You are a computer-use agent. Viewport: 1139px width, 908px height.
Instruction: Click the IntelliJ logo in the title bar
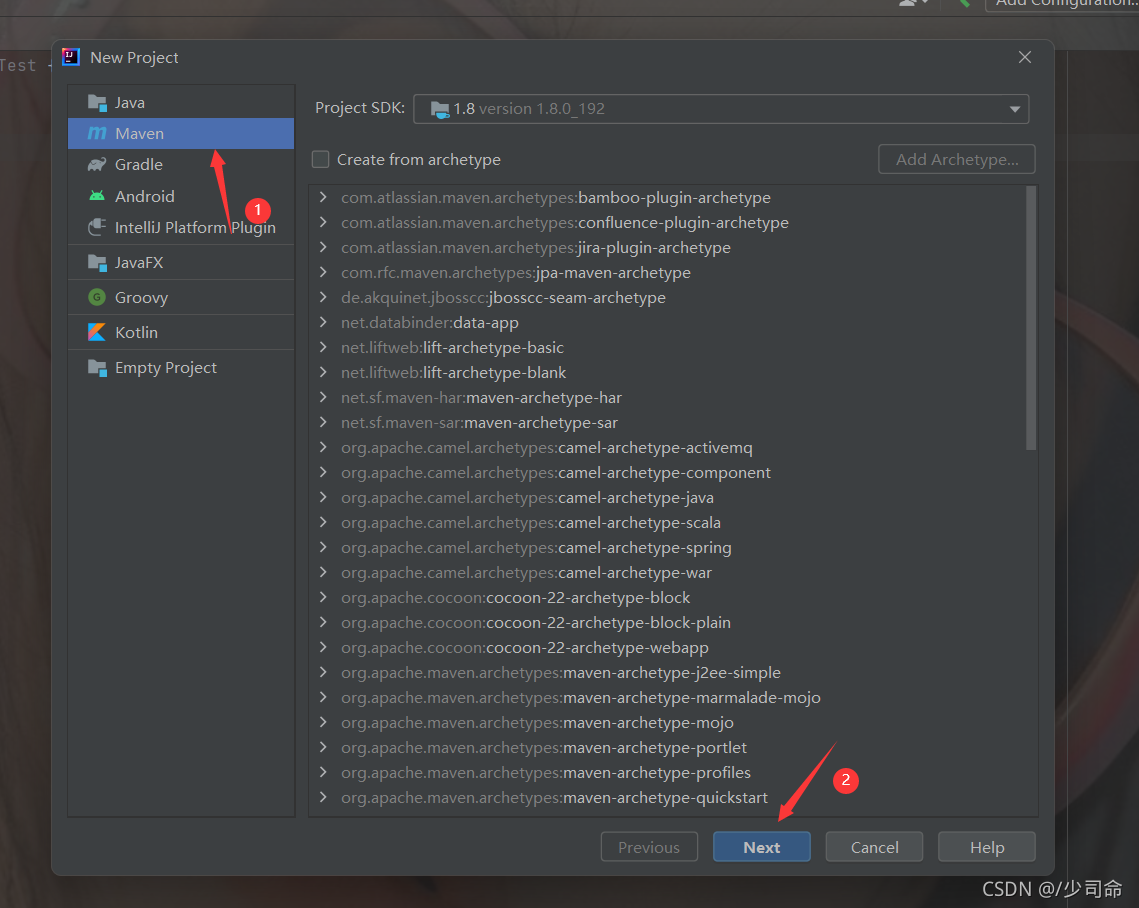click(x=71, y=57)
